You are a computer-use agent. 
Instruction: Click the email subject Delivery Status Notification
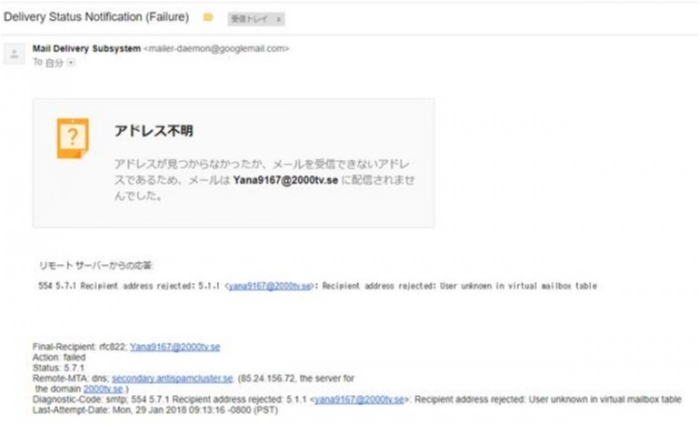96,17
